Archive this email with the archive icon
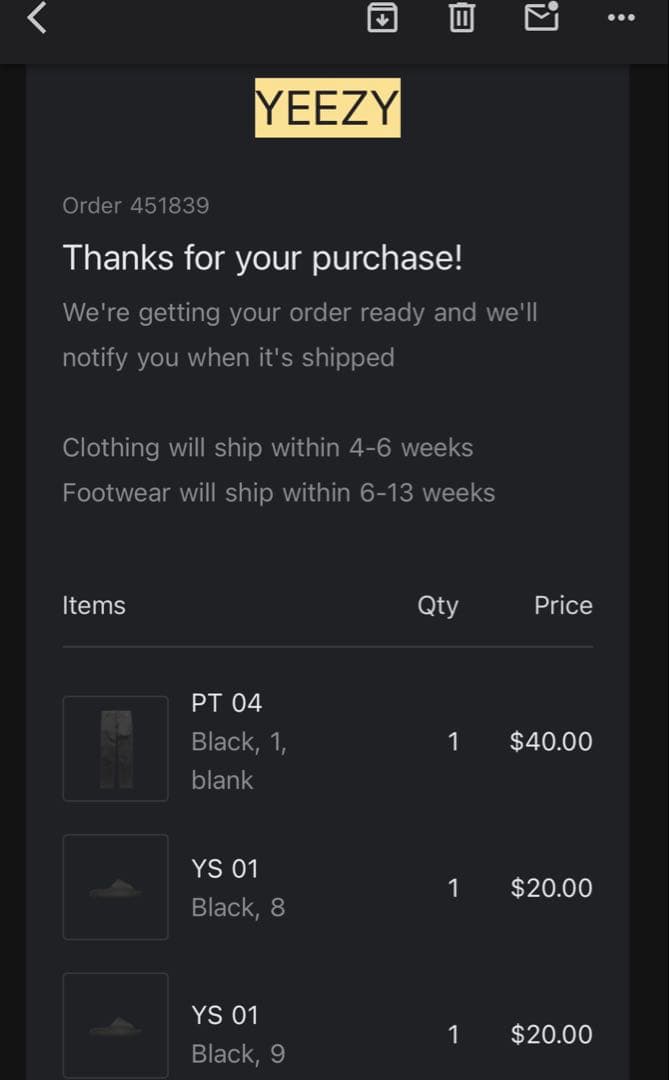 [382, 17]
